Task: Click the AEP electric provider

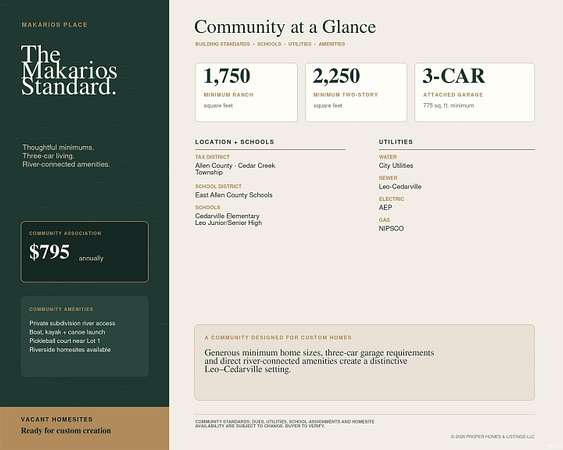Action: pyautogui.click(x=386, y=208)
